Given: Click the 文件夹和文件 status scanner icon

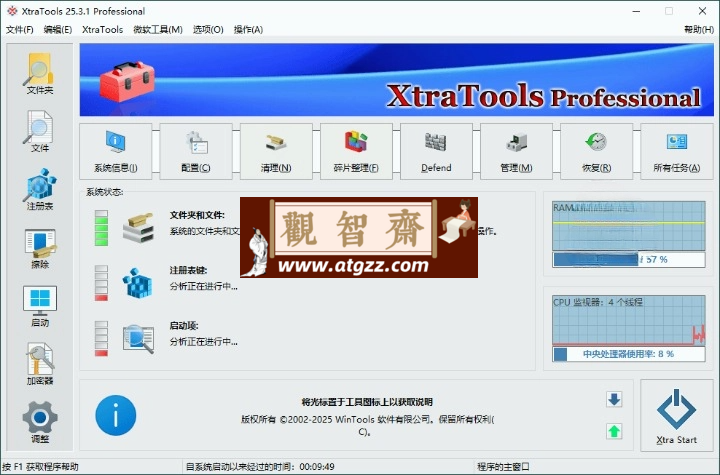Looking at the screenshot, I should click(x=138, y=227).
